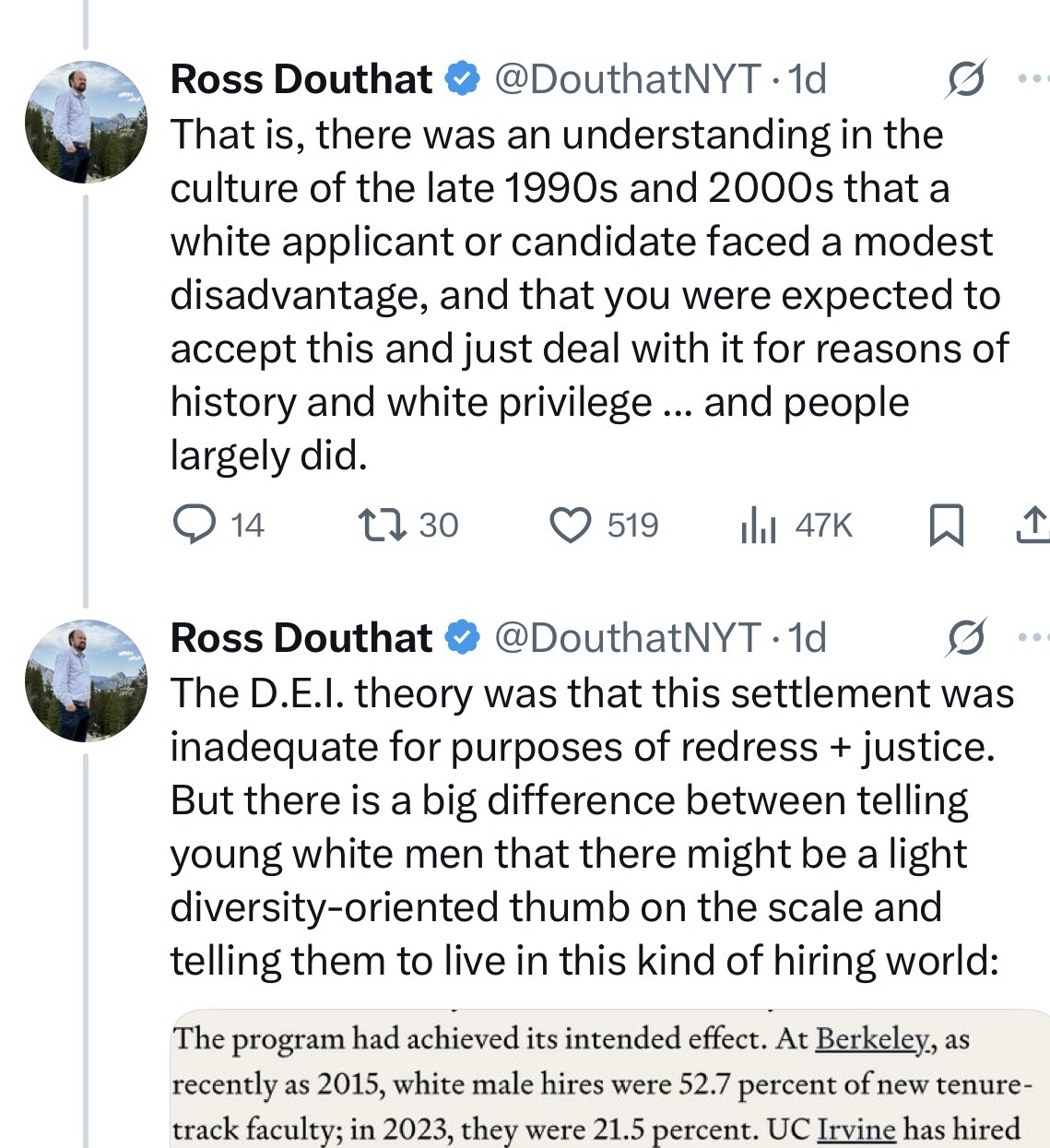Open more options on first tweet

[1034, 79]
